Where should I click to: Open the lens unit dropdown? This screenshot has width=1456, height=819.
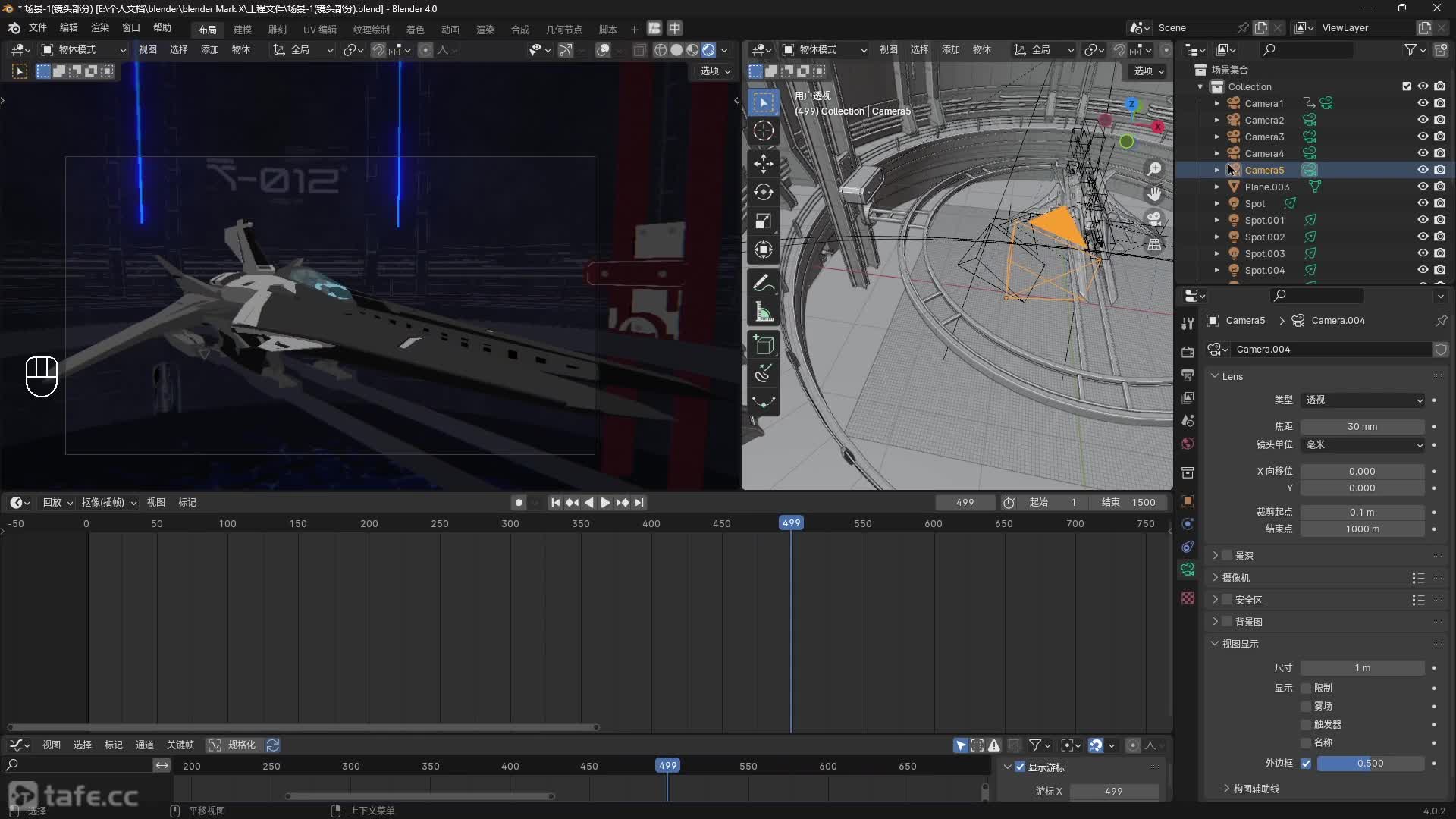[x=1363, y=445]
